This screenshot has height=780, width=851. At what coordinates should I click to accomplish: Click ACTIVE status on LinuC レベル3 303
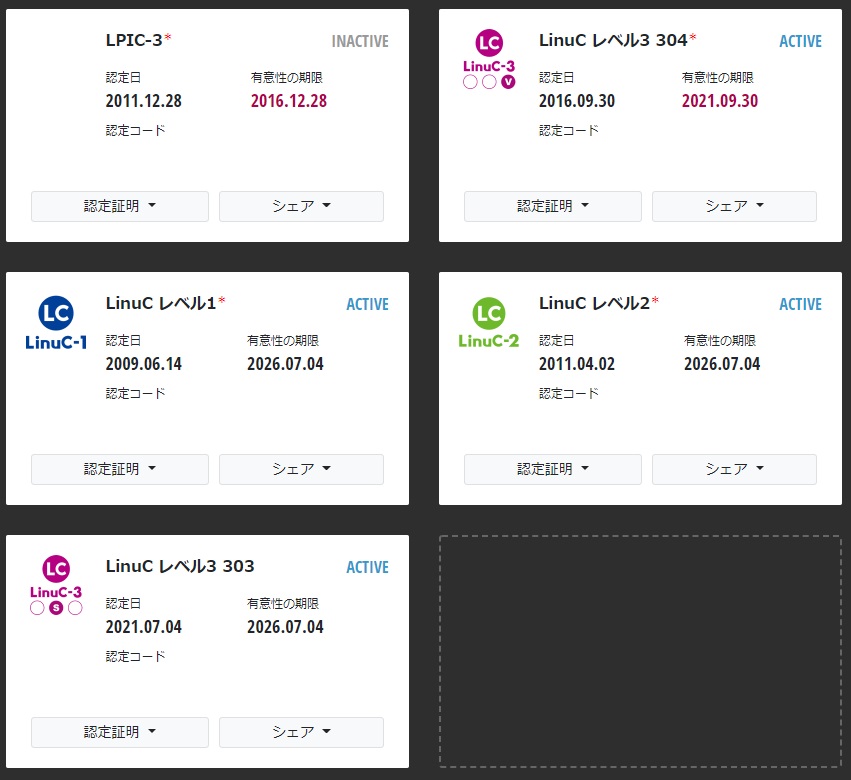(367, 567)
